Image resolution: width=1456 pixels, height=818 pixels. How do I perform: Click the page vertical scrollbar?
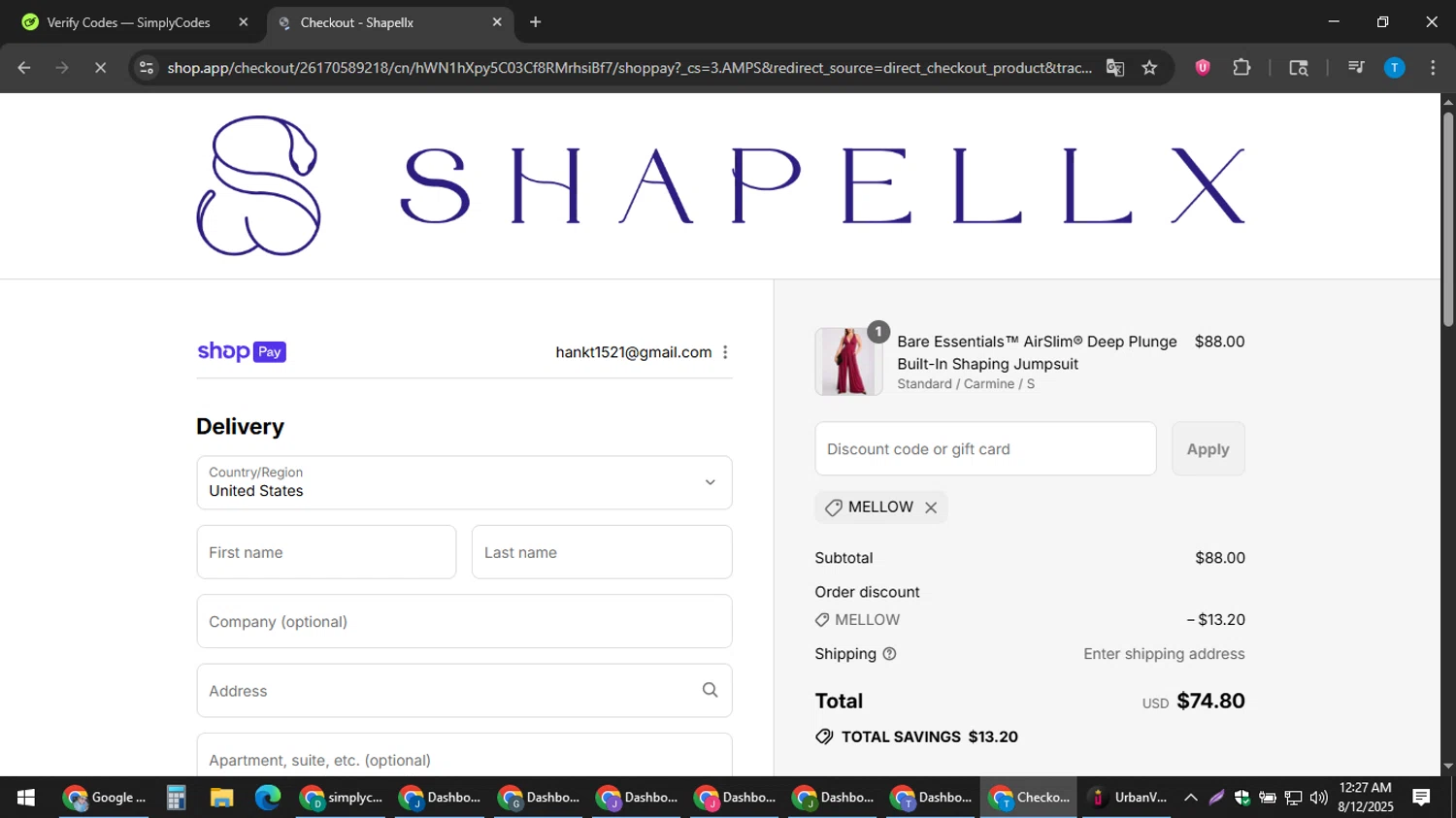[1448, 220]
